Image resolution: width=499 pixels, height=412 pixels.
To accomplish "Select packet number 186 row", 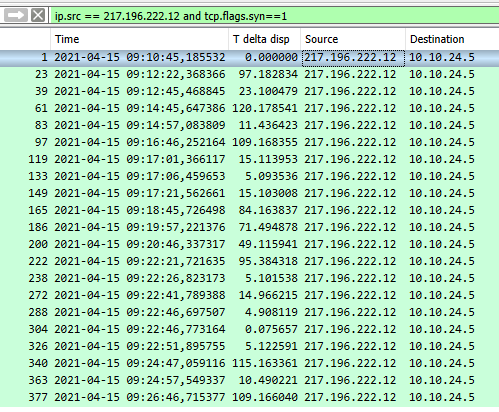I will coord(249,227).
